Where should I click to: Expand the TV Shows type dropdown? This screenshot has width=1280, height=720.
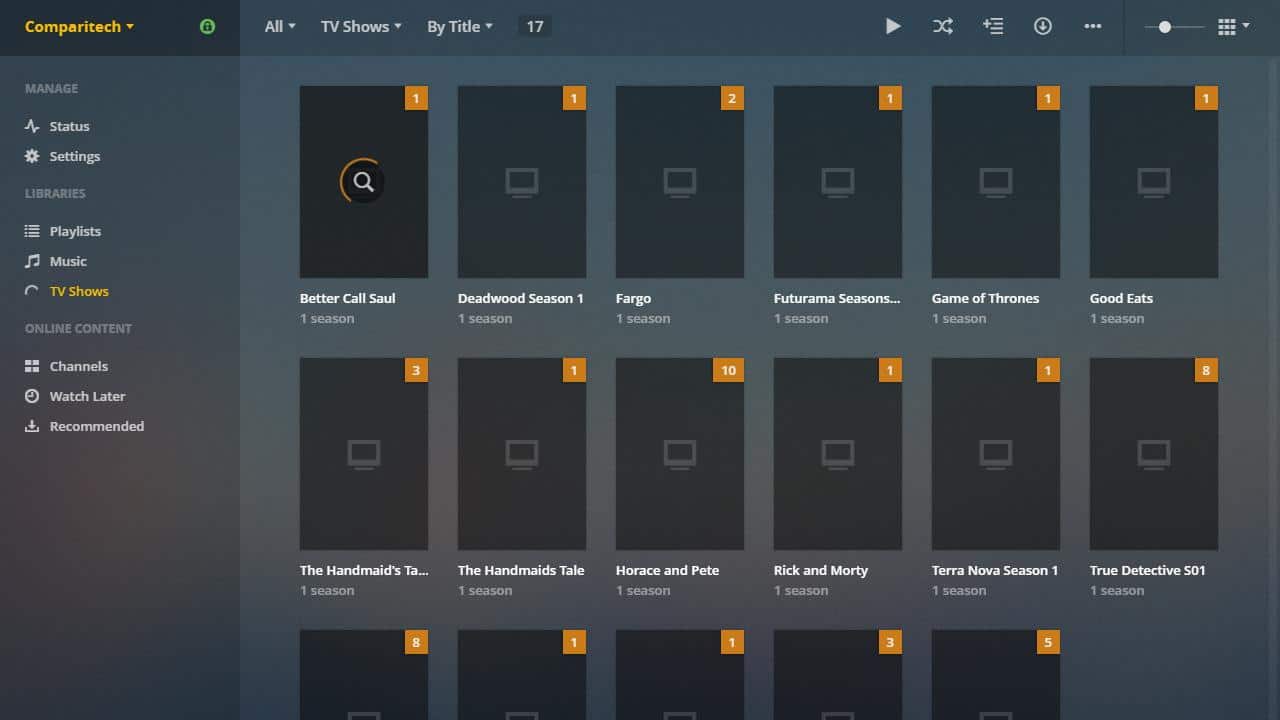click(360, 26)
